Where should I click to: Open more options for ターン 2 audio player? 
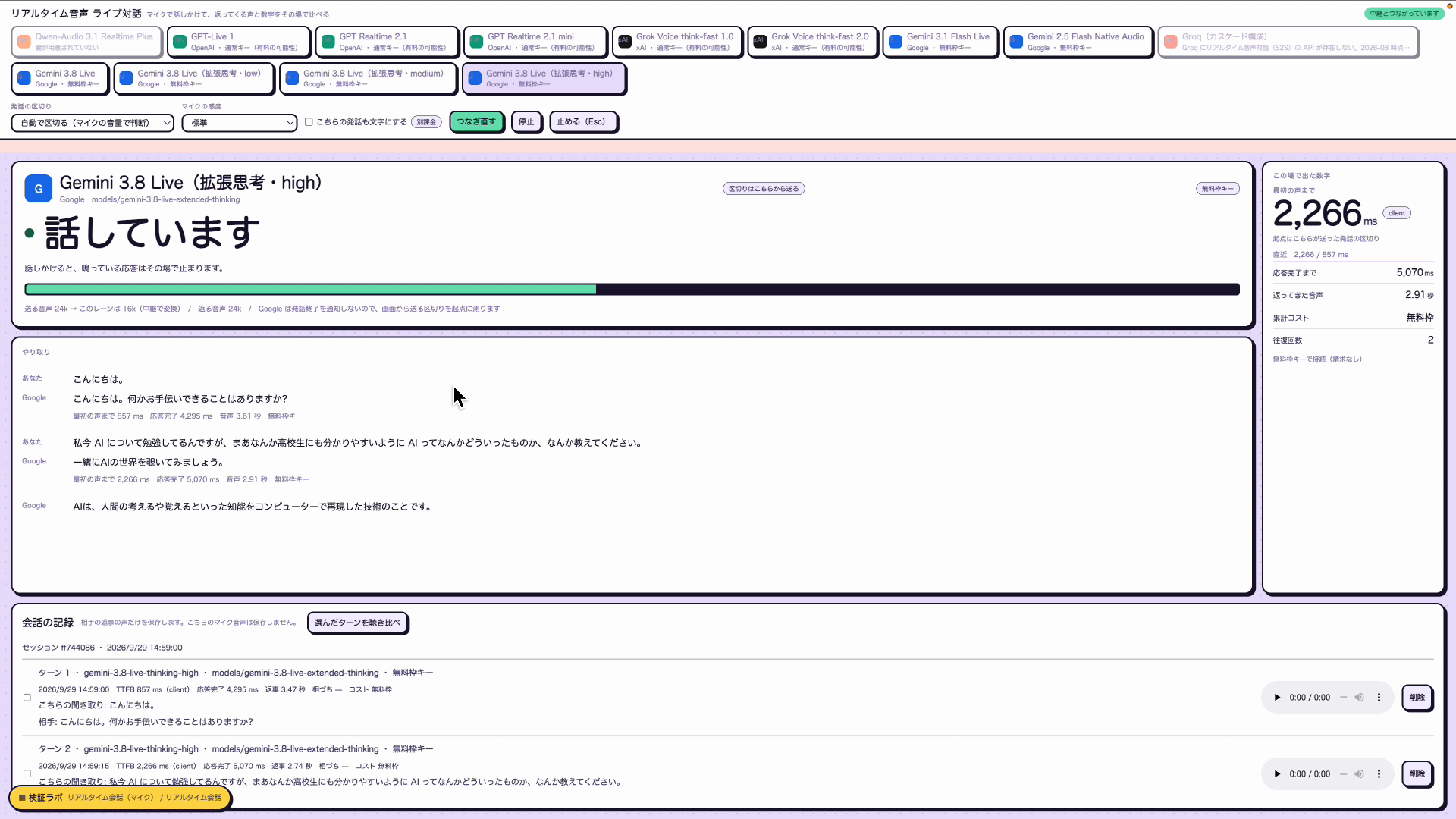tap(1379, 774)
